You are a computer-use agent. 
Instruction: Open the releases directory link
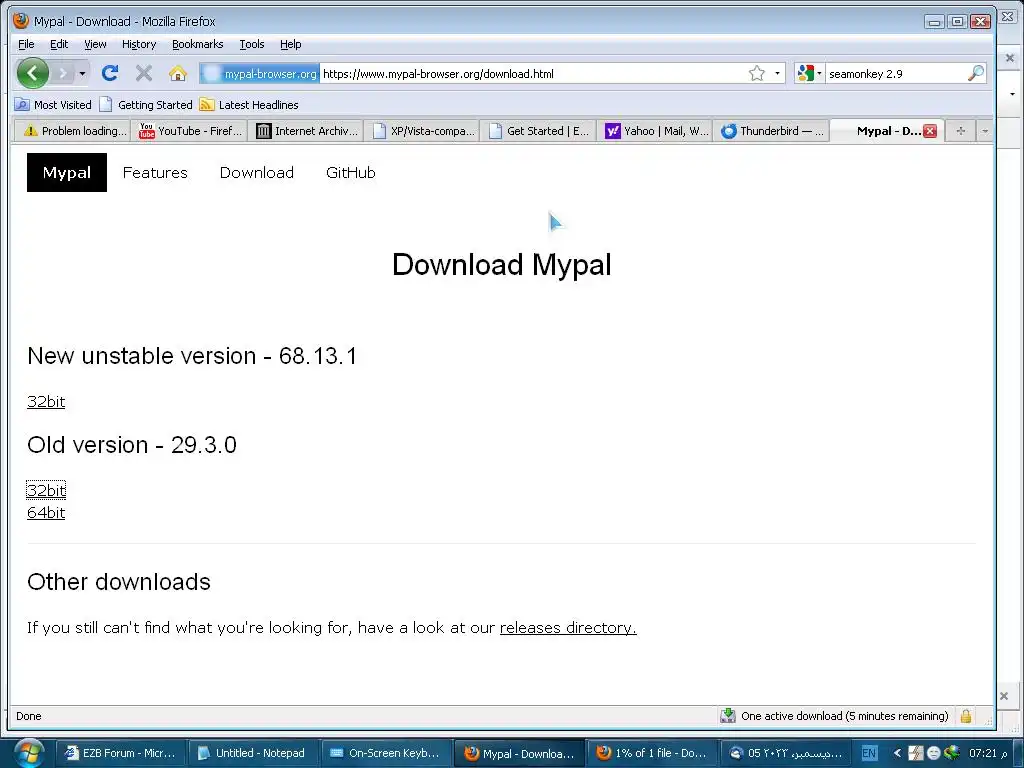click(x=568, y=627)
